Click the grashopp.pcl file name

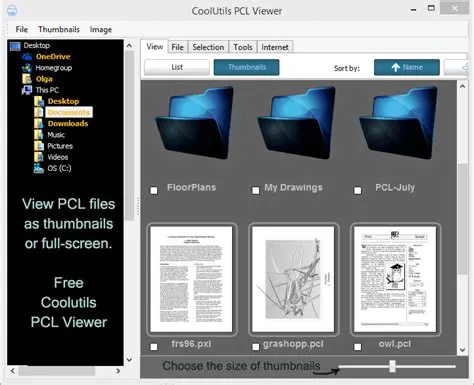[x=293, y=344]
